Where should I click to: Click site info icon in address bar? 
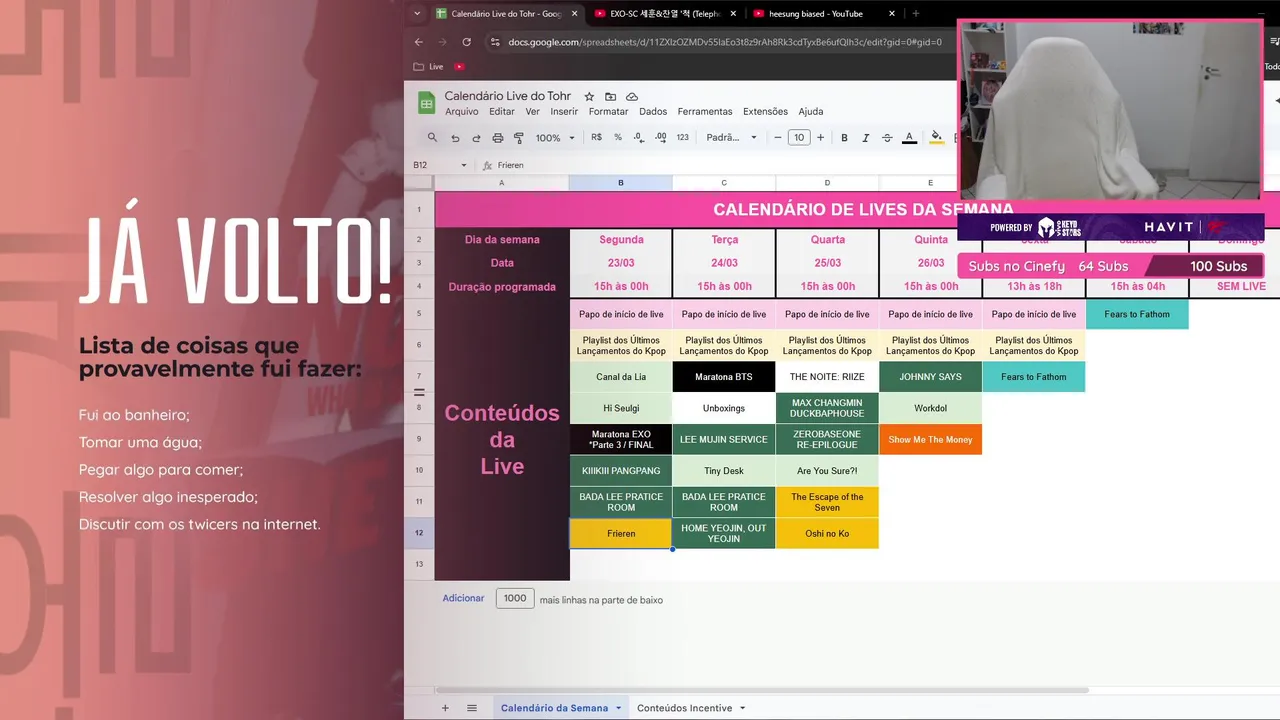pyautogui.click(x=494, y=42)
